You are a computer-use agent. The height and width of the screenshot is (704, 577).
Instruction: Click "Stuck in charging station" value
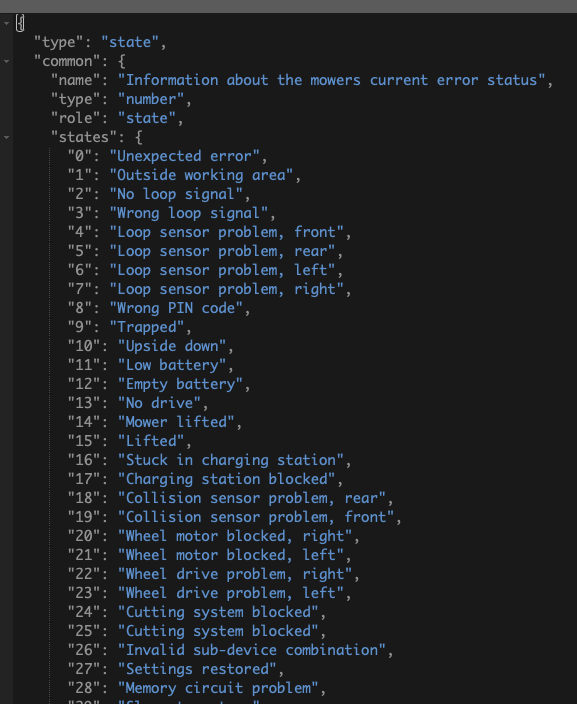tap(231, 460)
